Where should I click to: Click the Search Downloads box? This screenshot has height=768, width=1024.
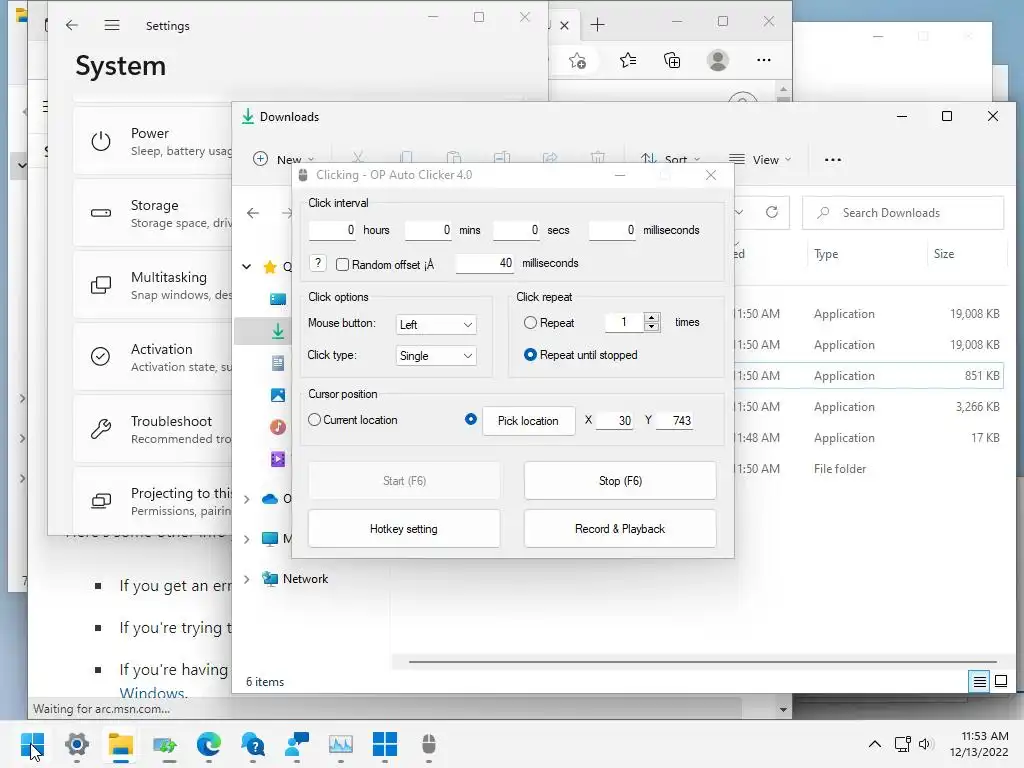(903, 213)
